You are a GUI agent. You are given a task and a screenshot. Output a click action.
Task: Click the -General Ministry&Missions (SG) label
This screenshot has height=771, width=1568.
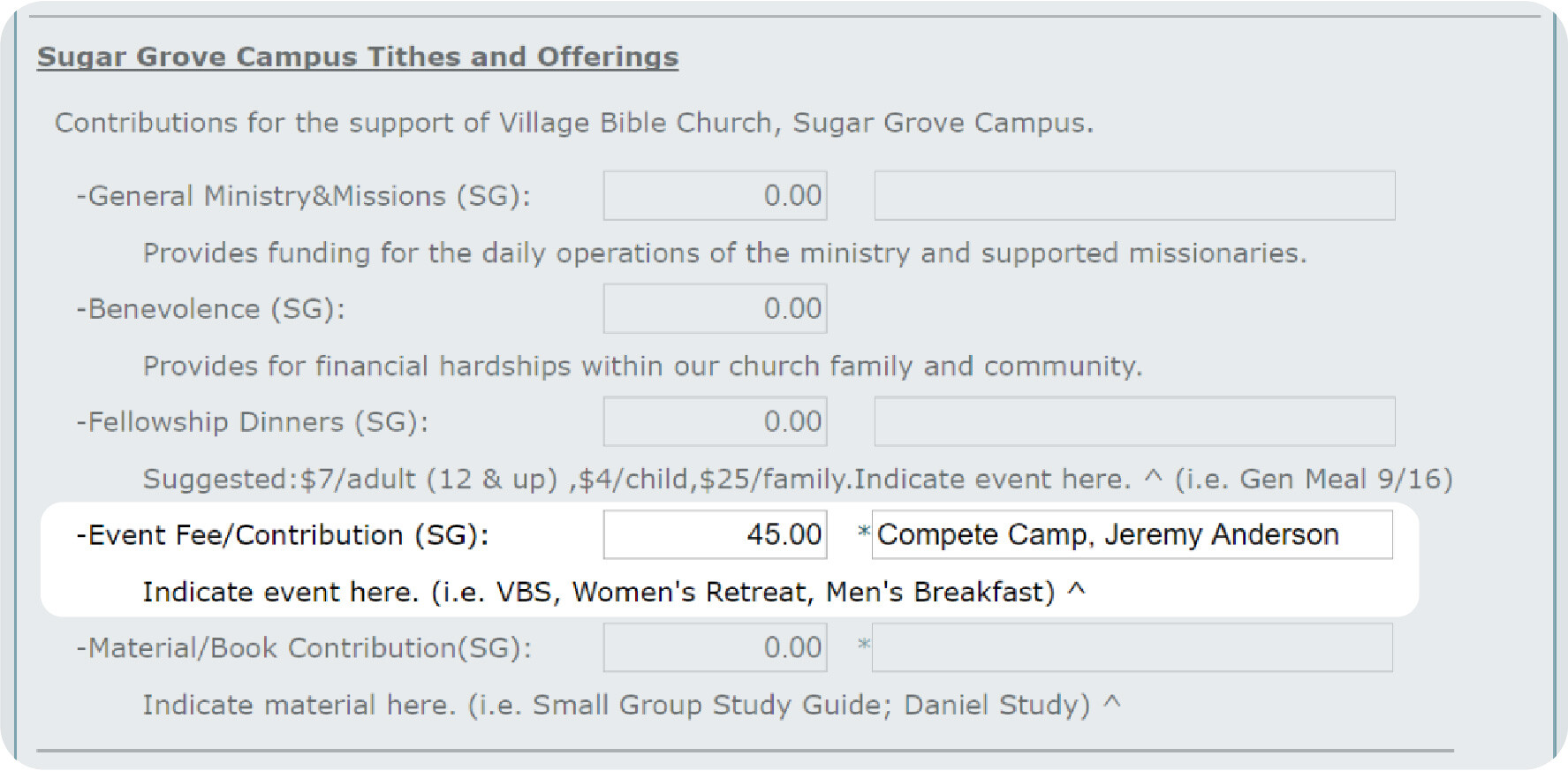(304, 196)
